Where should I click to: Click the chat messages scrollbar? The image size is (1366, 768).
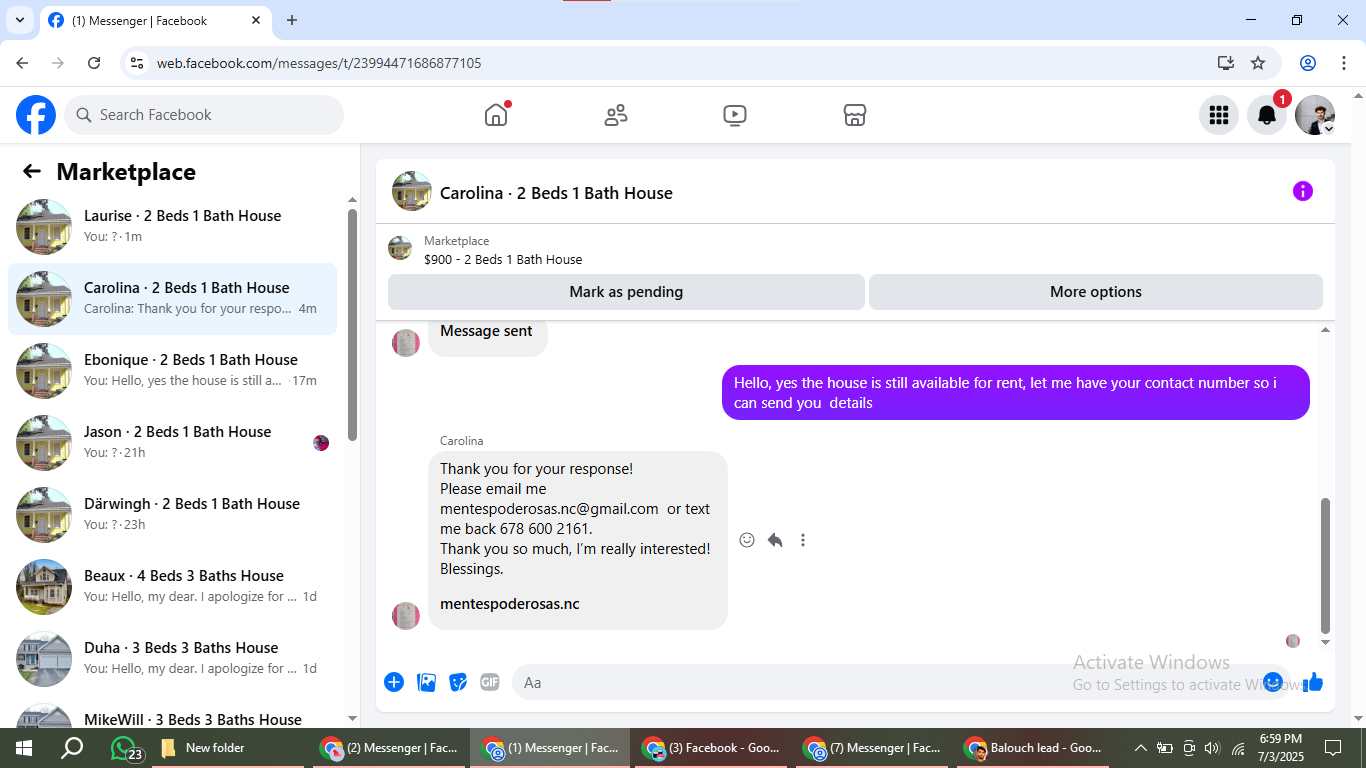tap(1326, 565)
